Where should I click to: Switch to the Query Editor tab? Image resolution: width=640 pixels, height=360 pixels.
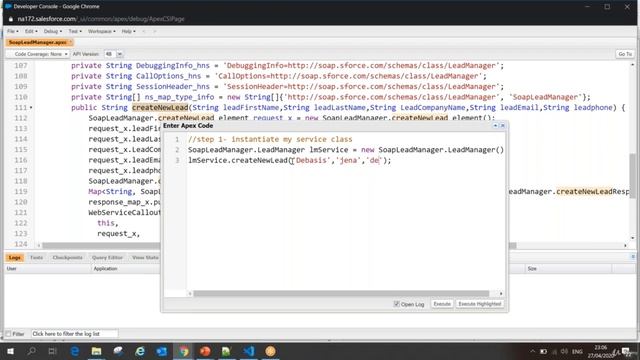[107, 258]
